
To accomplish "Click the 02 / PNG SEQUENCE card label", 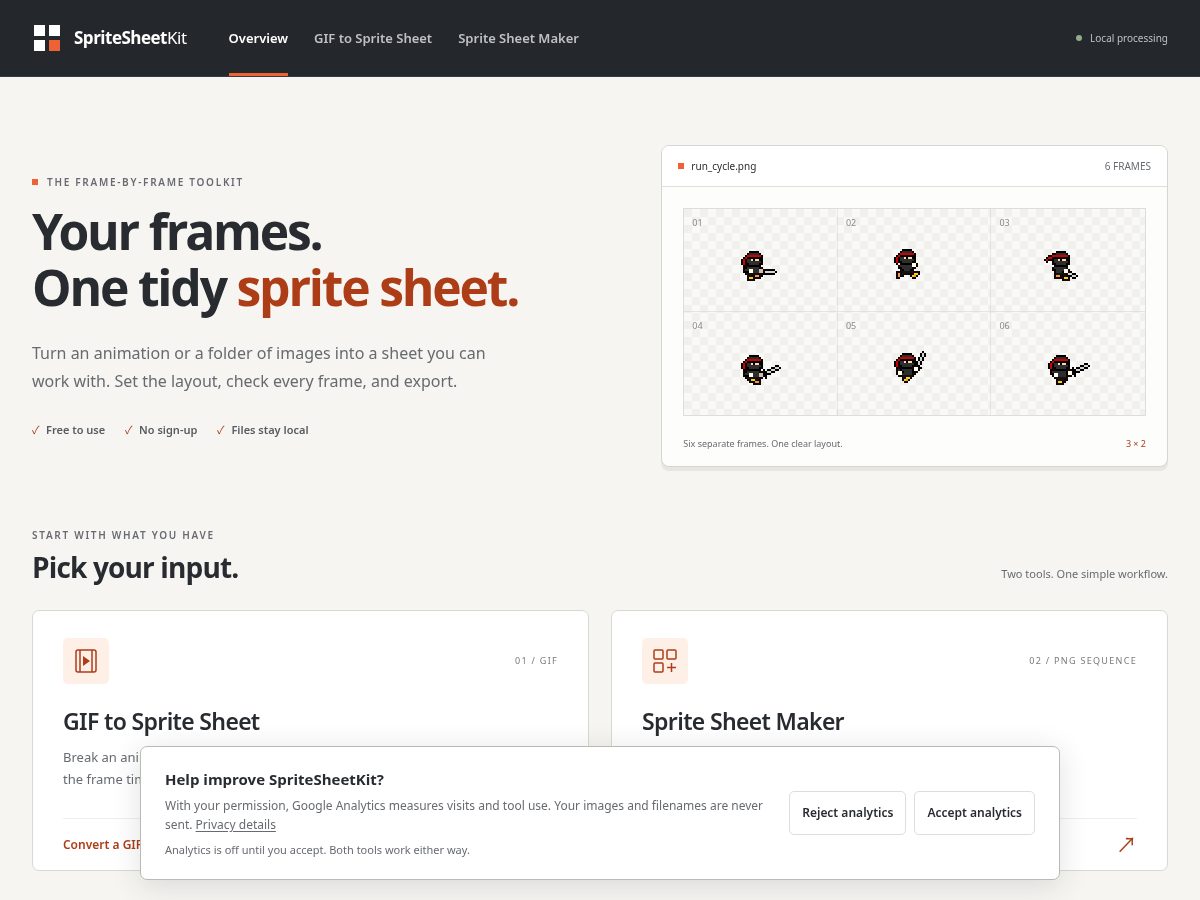I will pyautogui.click(x=1082, y=661).
